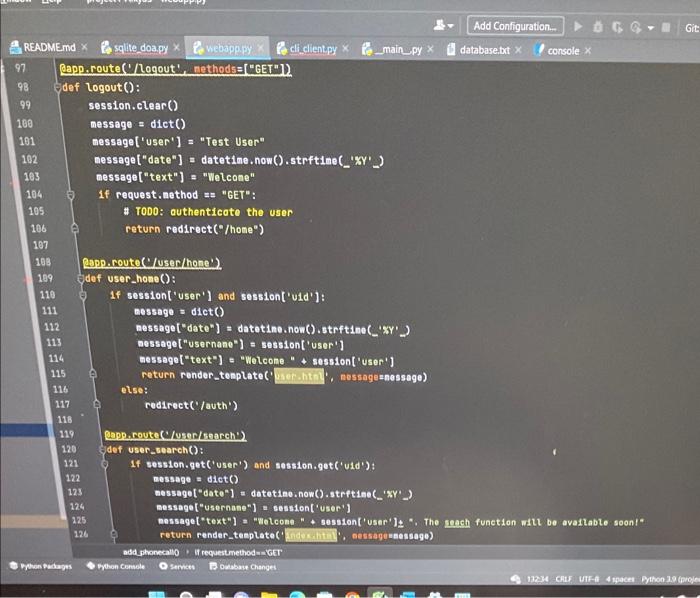The width and height of the screenshot is (700, 598).
Task: Click the TODO: authenticate the user comment
Action: click(x=208, y=212)
